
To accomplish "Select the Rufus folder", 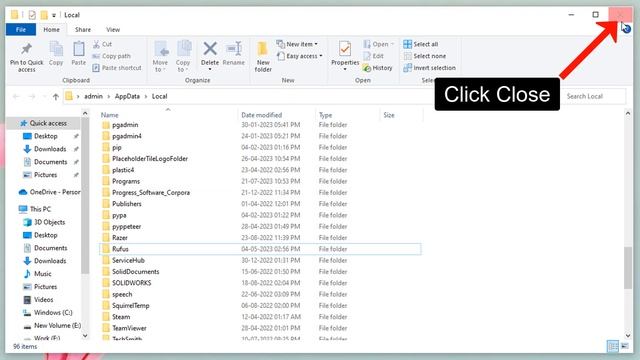I will [x=260, y=249].
